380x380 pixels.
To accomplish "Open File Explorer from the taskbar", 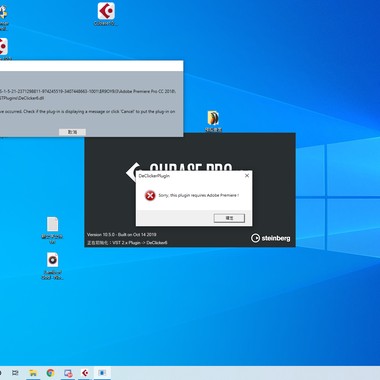I will coord(33,373).
